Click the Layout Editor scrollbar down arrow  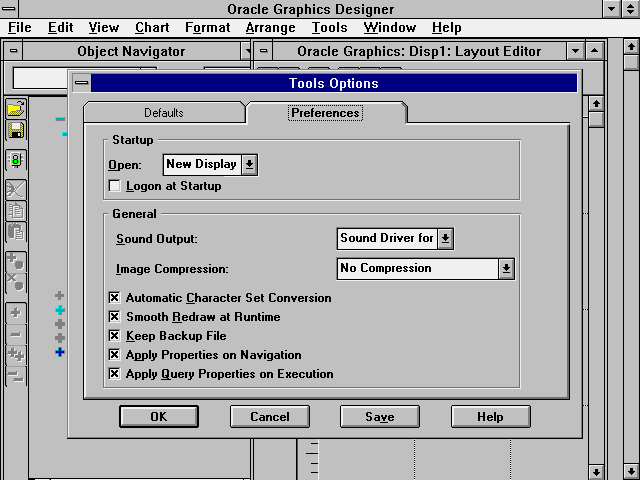click(596, 471)
